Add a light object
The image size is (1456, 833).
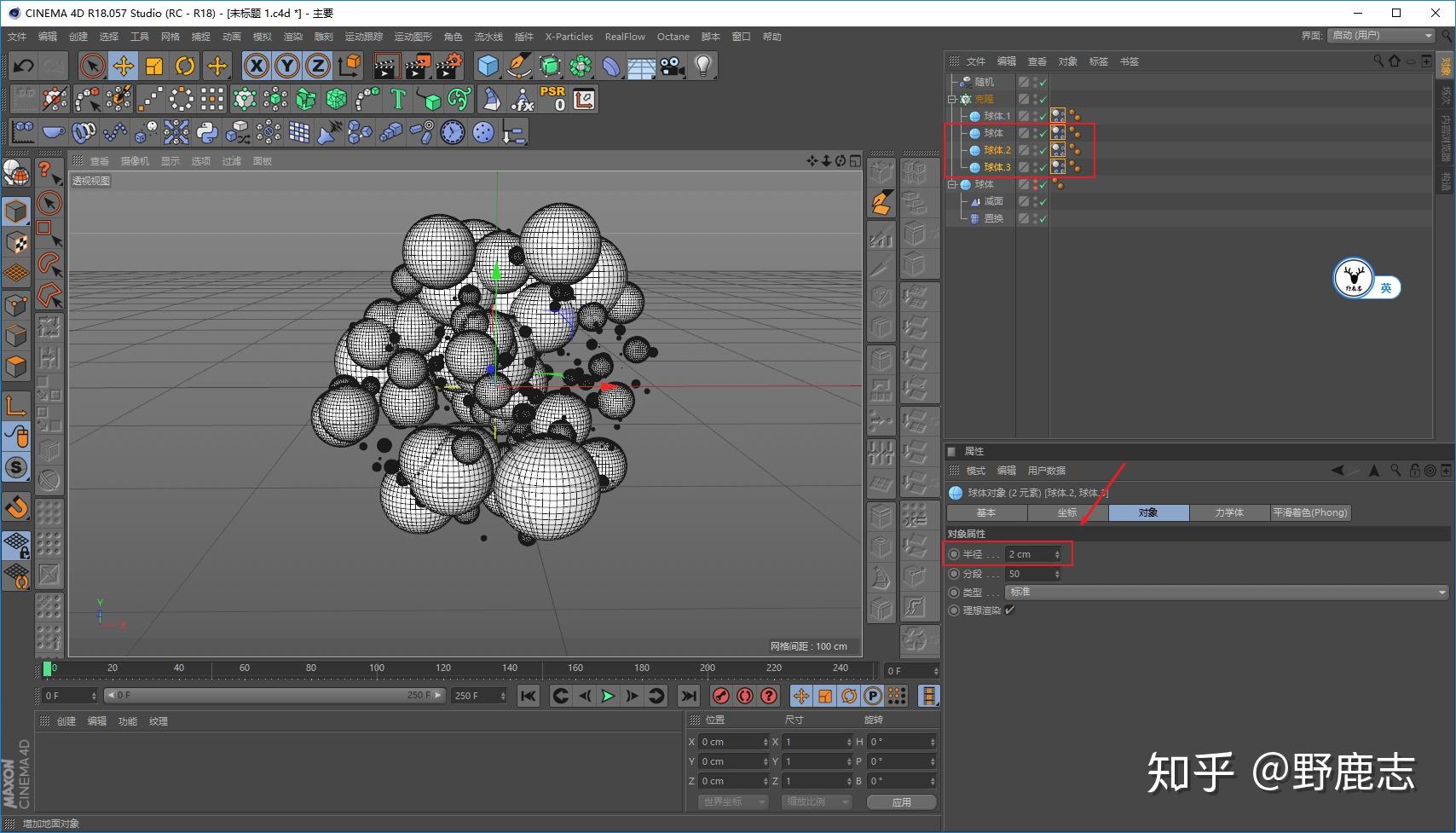702,66
